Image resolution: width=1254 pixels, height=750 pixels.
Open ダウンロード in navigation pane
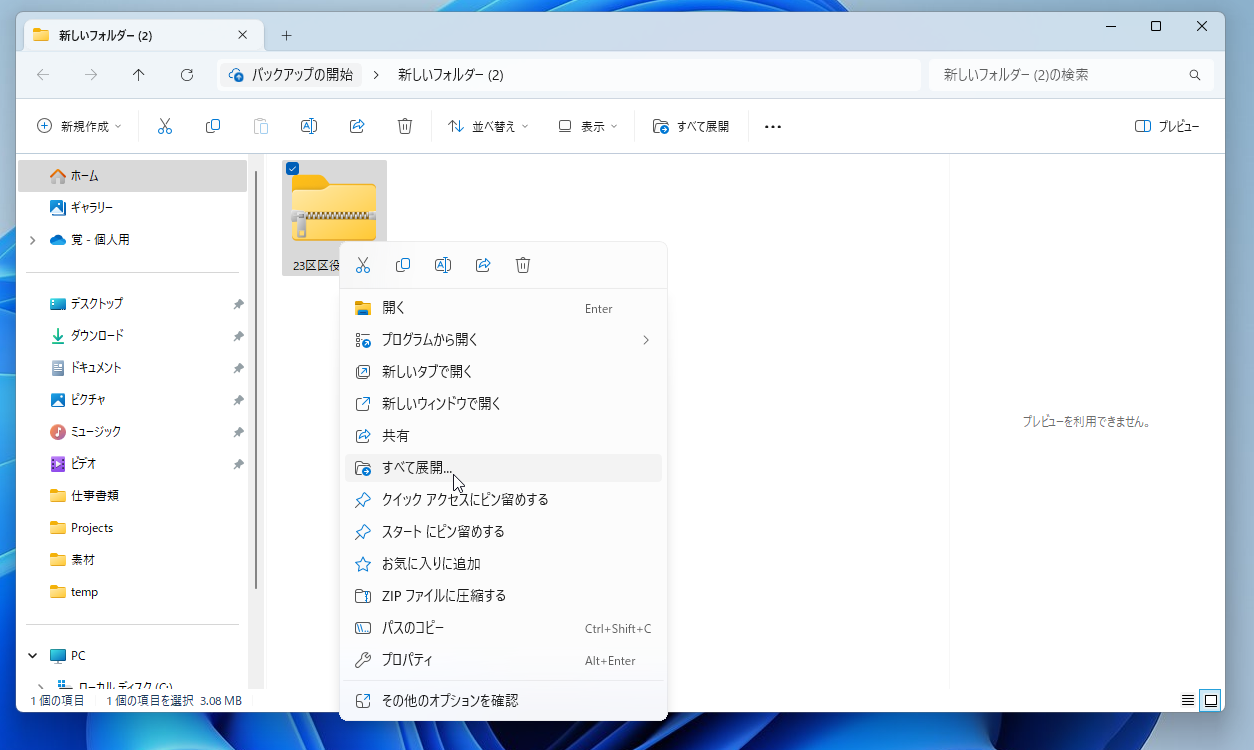[133, 336]
